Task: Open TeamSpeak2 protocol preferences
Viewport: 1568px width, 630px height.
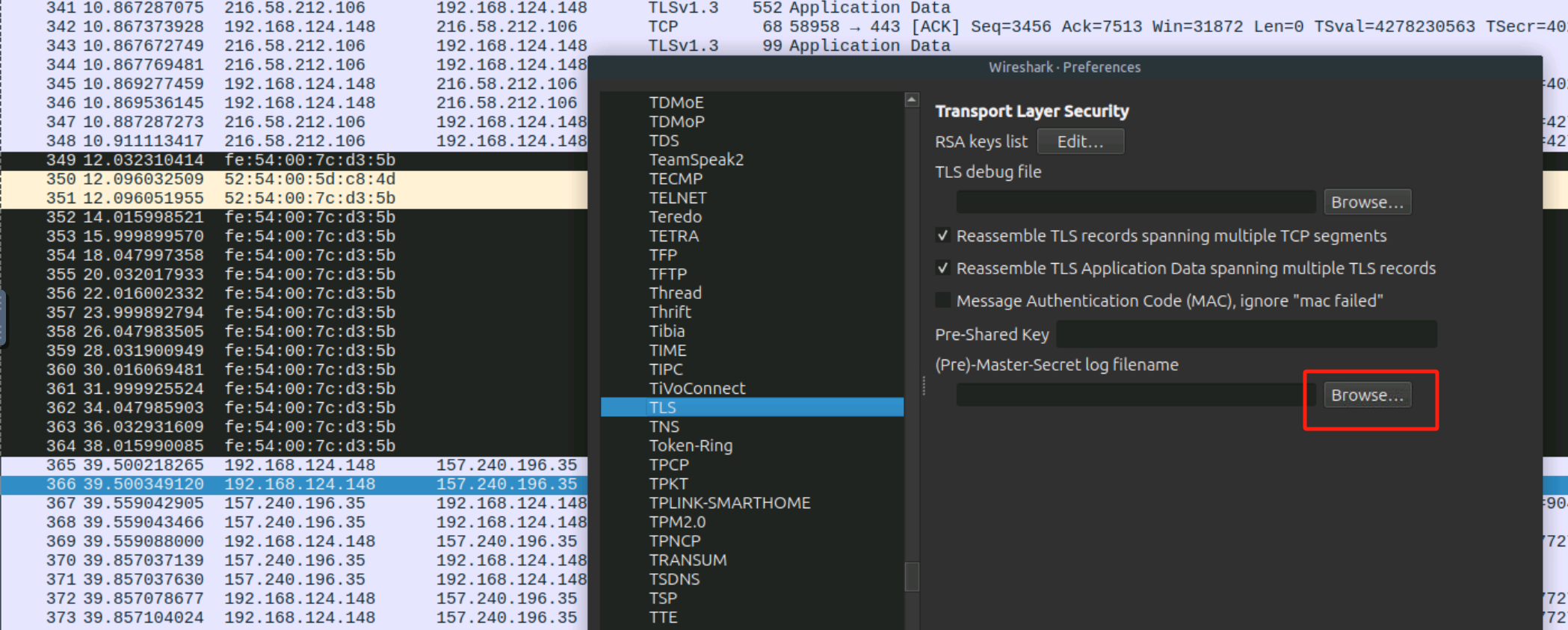Action: [752, 159]
